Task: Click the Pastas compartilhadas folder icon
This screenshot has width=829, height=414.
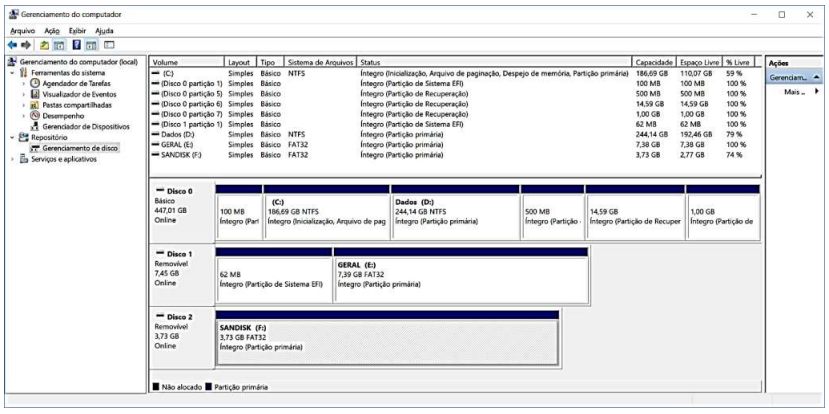Action: (34, 104)
